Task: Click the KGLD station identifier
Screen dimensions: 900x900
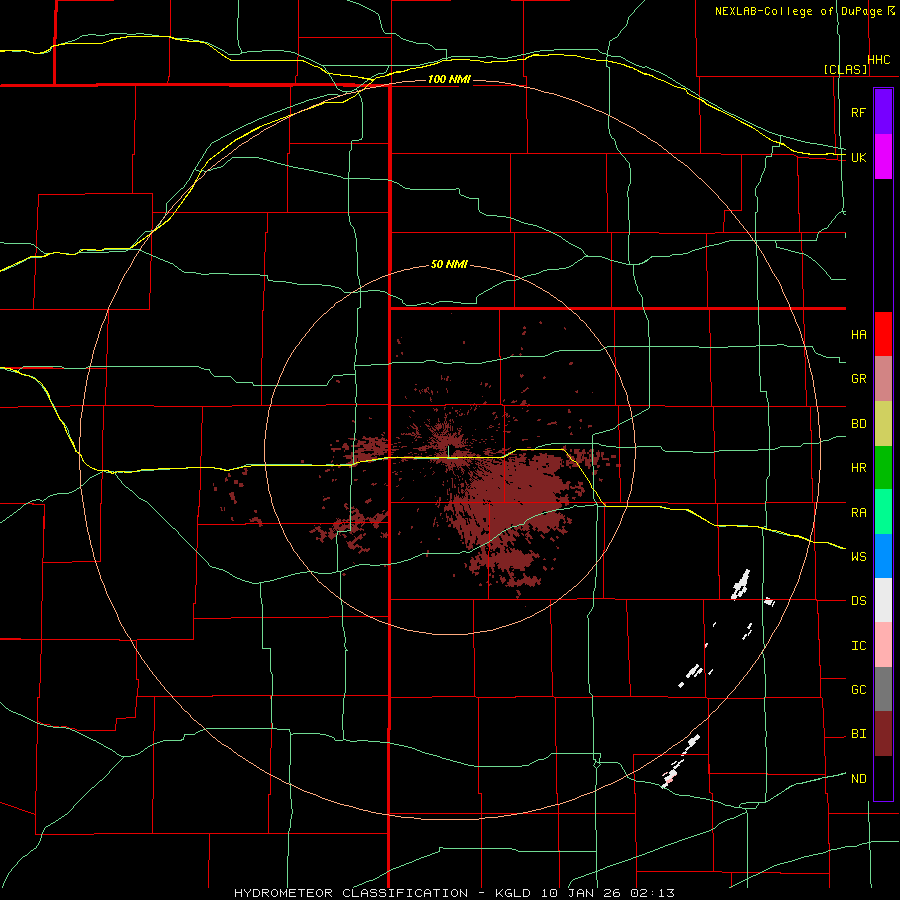Action: pyautogui.click(x=511, y=893)
